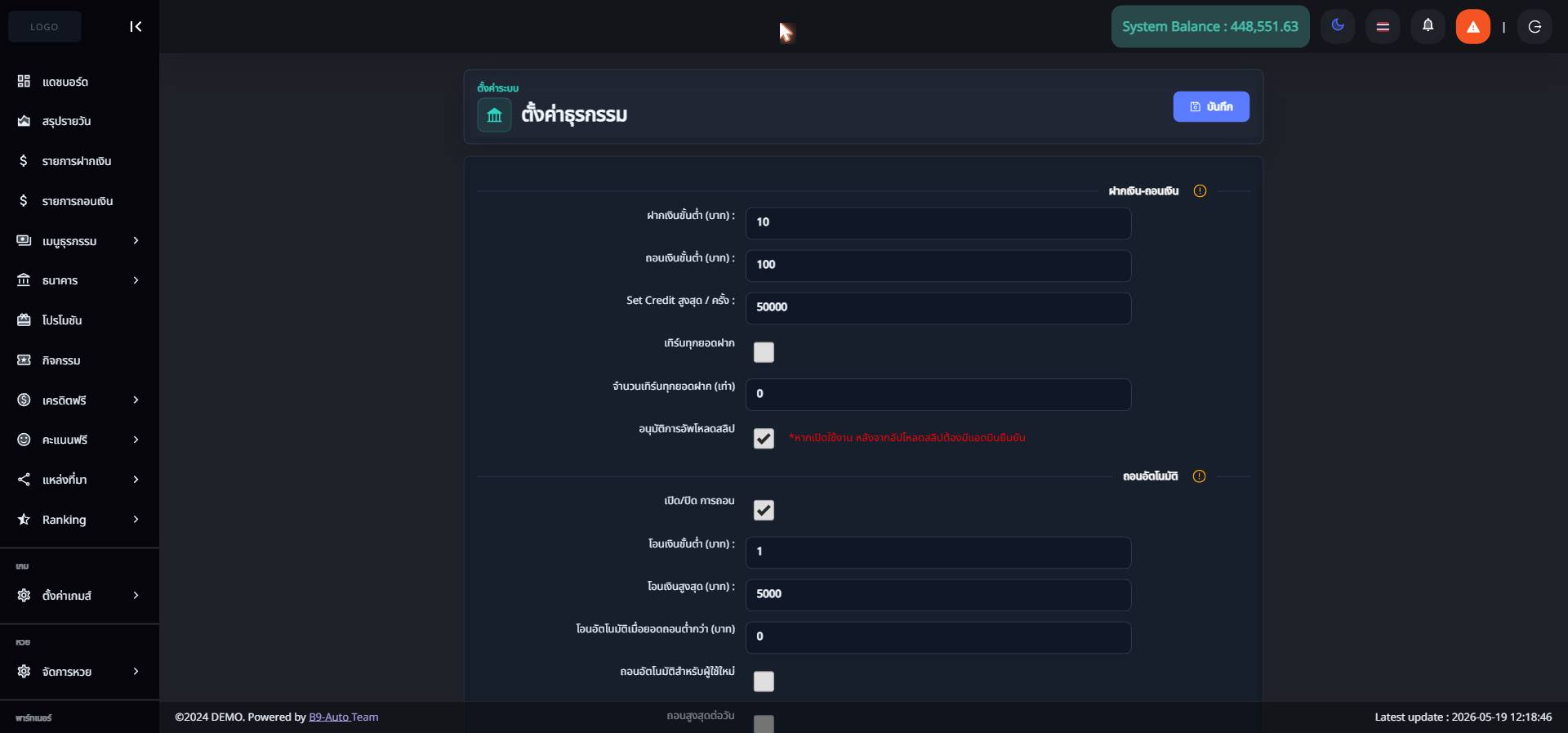Click the ตั้งค่าระบบ breadcrumb text
Image resolution: width=1568 pixels, height=733 pixels.
click(498, 88)
